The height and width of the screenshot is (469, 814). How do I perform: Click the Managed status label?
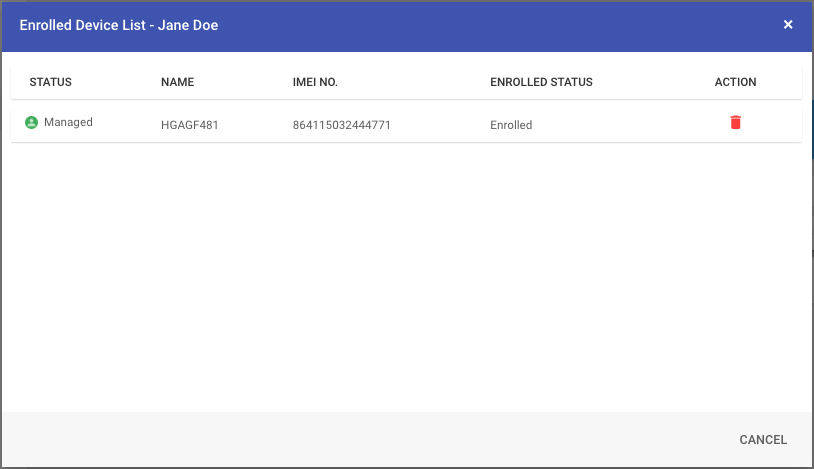pyautogui.click(x=68, y=122)
